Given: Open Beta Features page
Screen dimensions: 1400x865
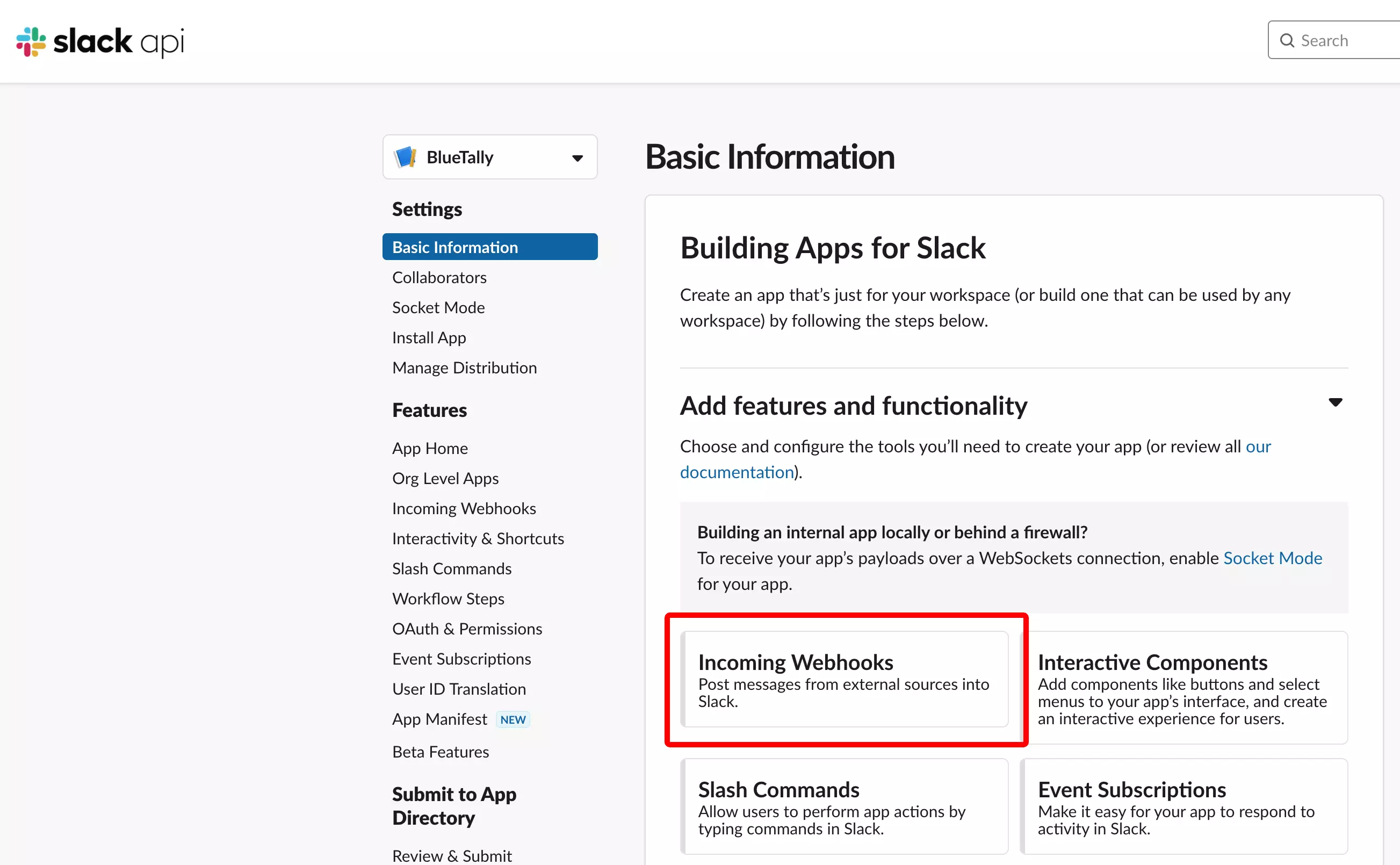Looking at the screenshot, I should pos(441,752).
